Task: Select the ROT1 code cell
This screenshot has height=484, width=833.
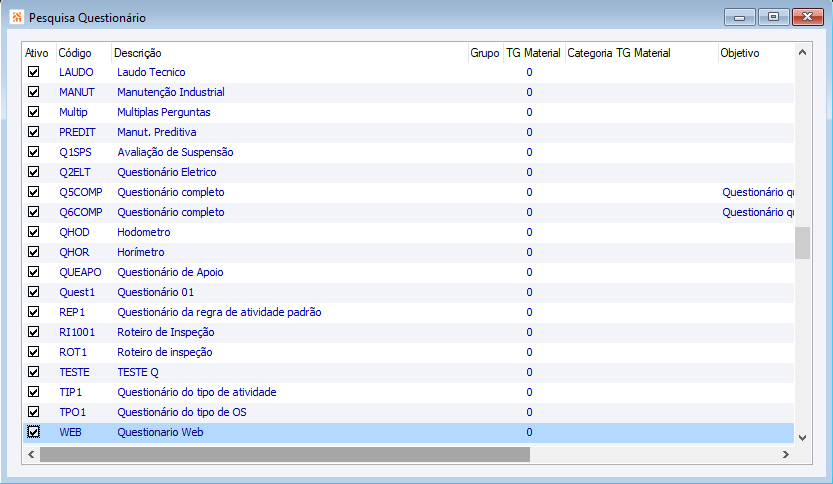Action: pyautogui.click(x=73, y=352)
